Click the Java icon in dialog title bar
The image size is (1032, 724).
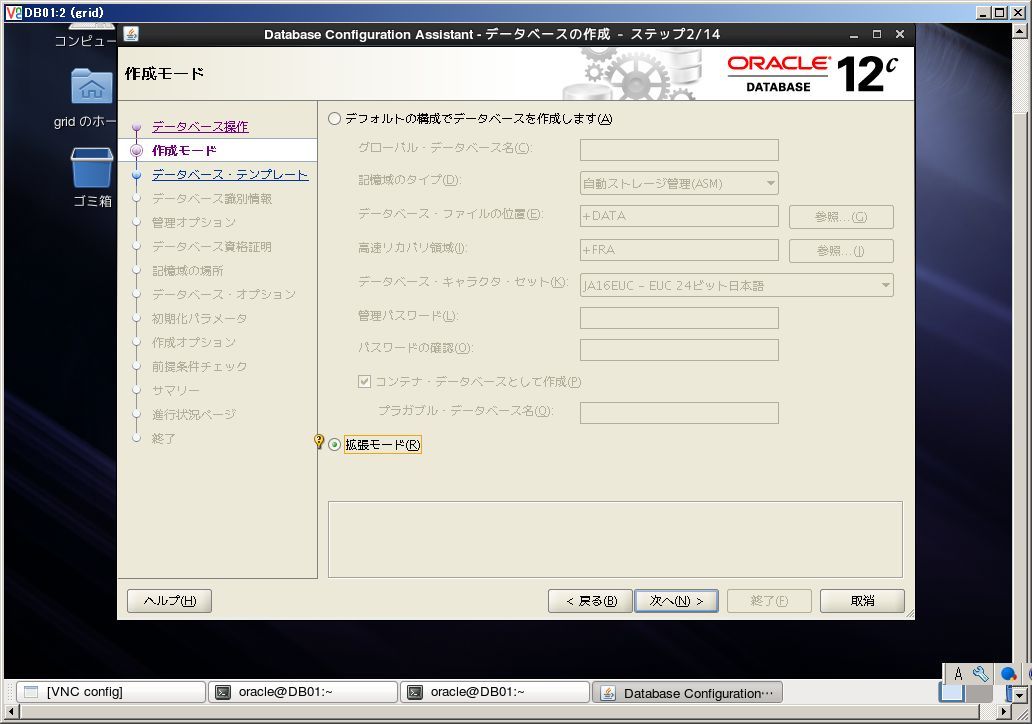coord(131,34)
